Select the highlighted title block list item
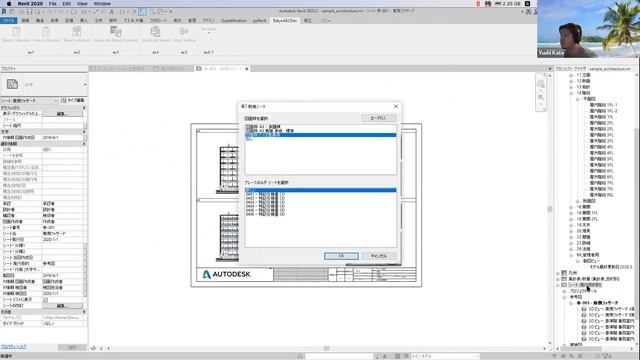640x360 pixels. click(320, 135)
